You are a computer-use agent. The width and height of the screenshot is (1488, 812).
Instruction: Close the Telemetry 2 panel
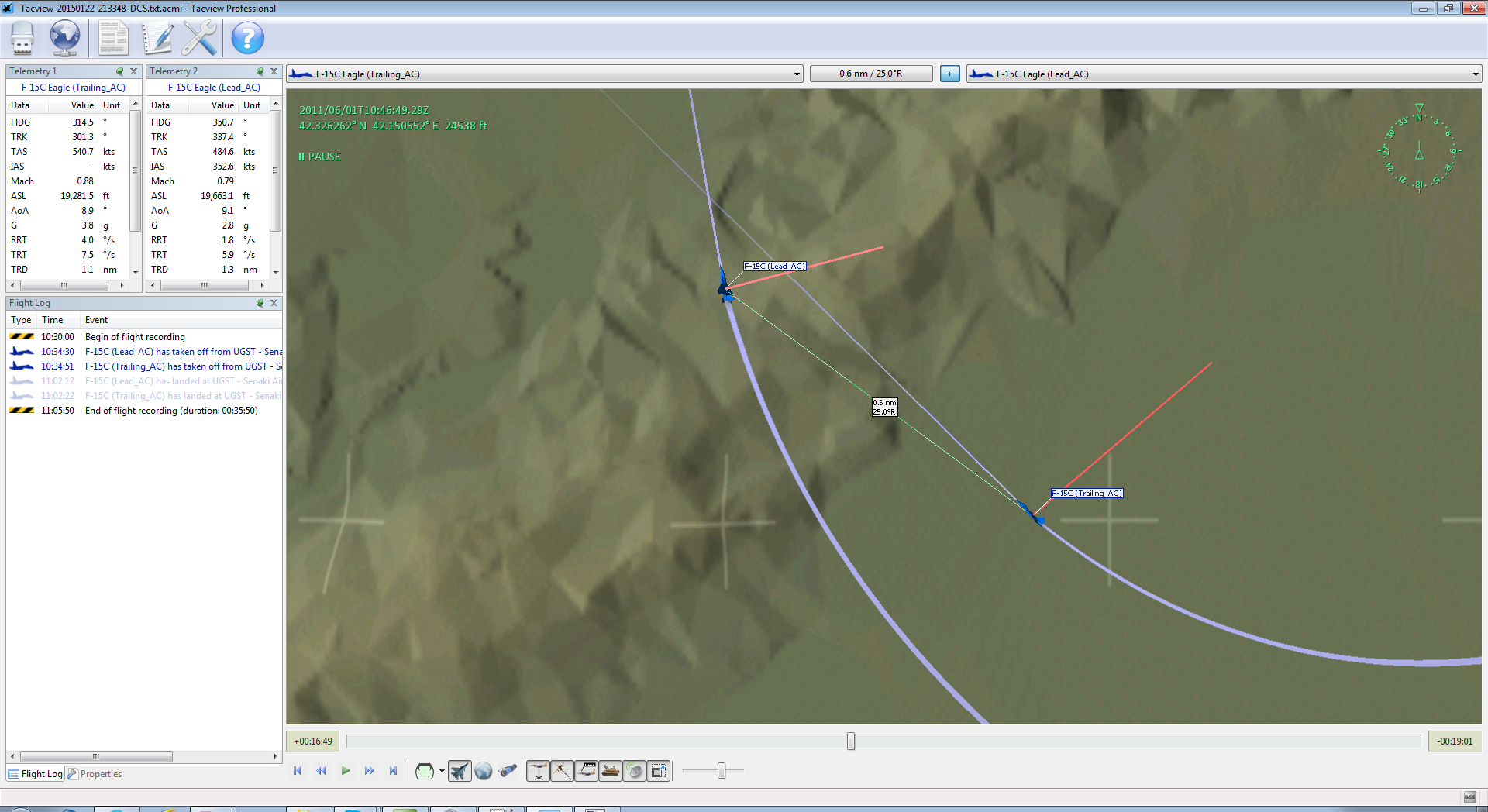274,71
